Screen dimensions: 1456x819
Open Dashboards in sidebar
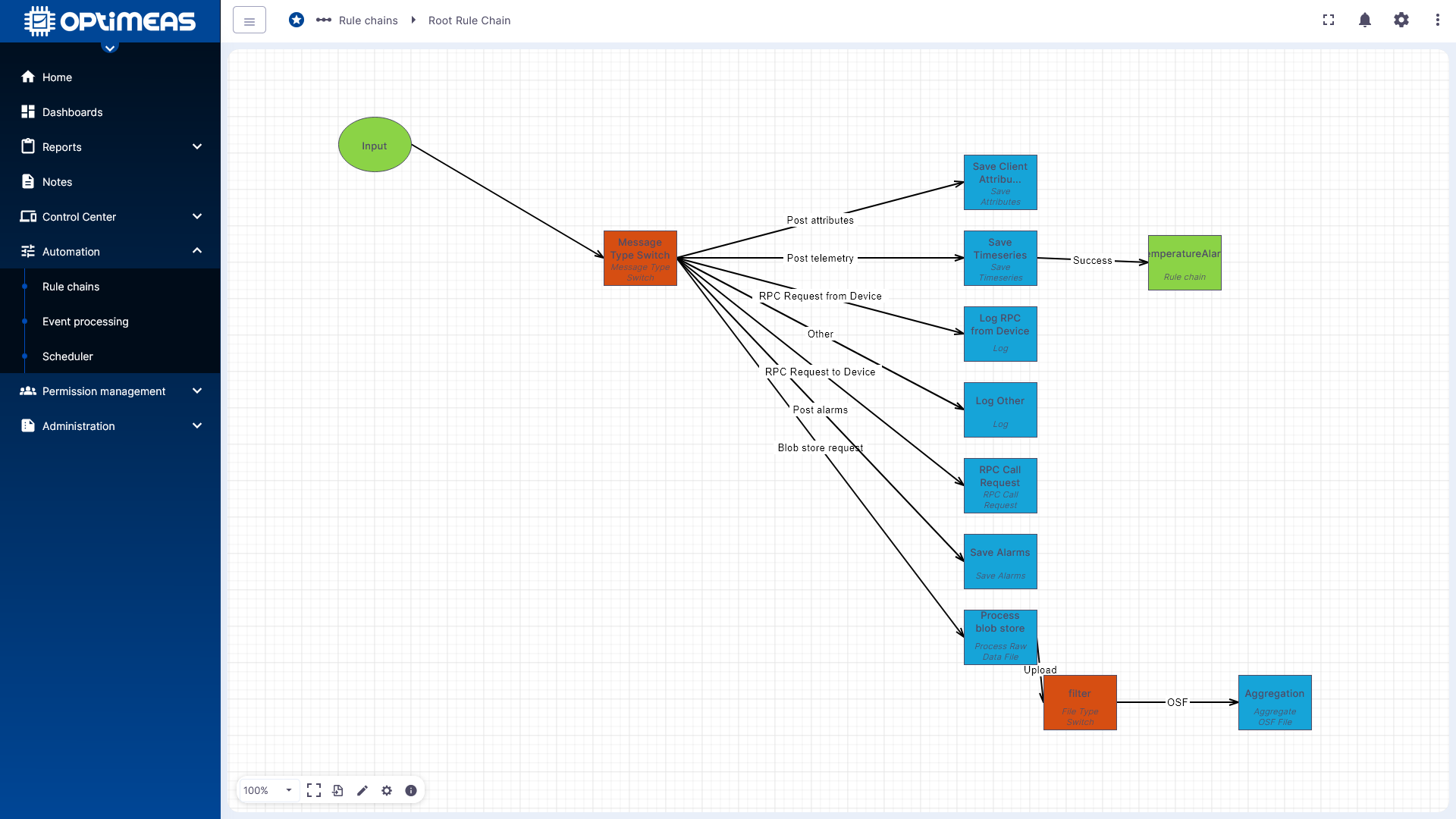[x=110, y=111]
